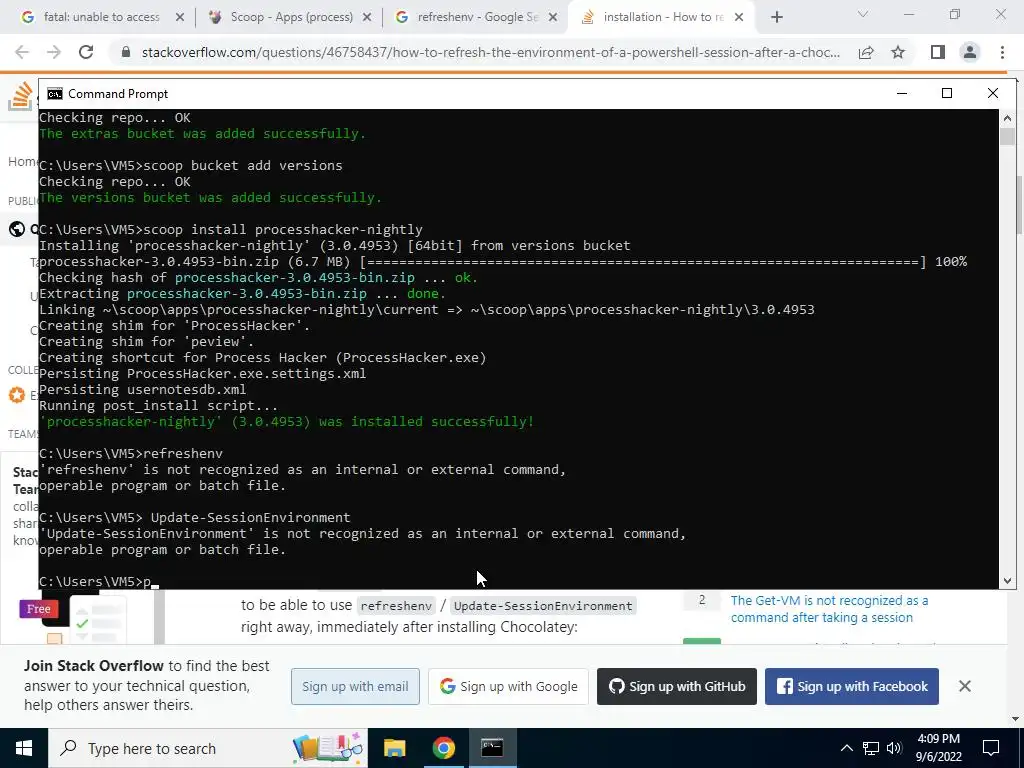This screenshot has height=768, width=1024.
Task: Click 'Update-SessionEnvironment' inline code on page
Action: click(x=543, y=606)
